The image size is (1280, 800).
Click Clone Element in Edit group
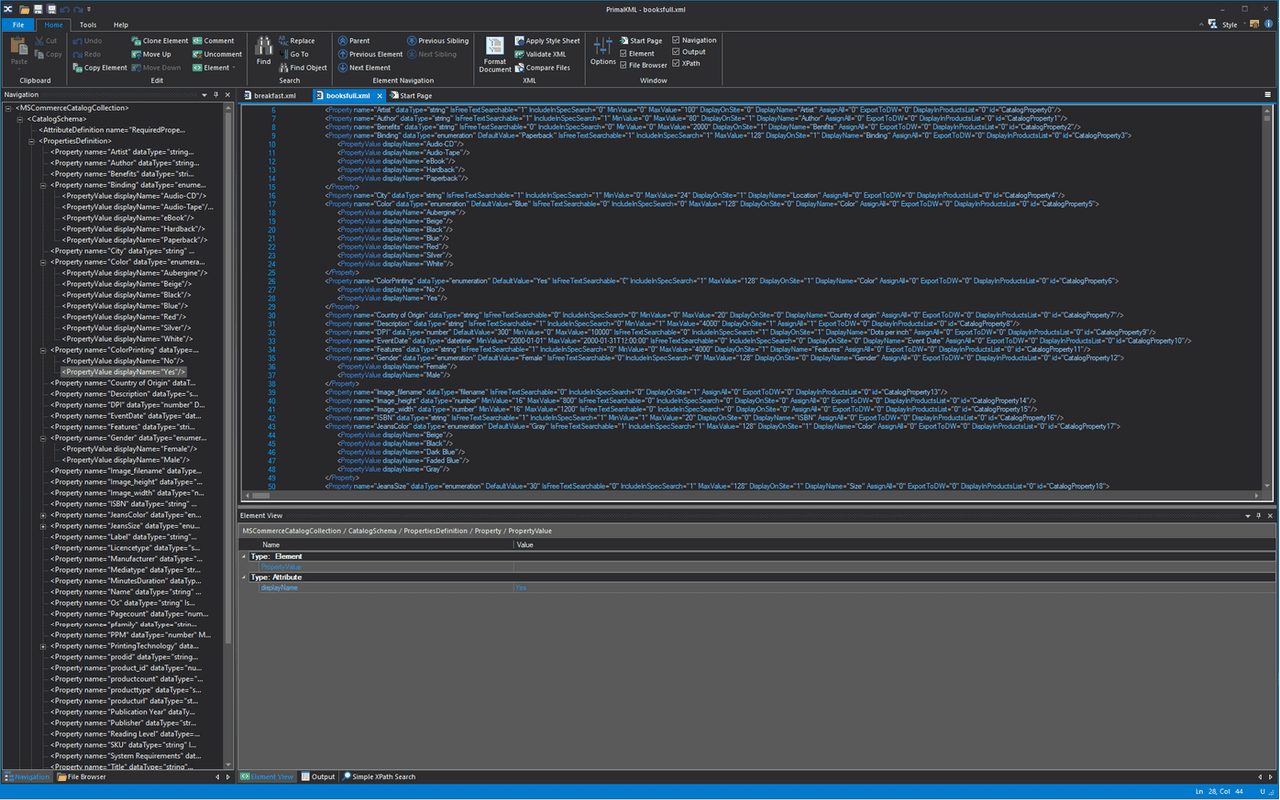[159, 41]
